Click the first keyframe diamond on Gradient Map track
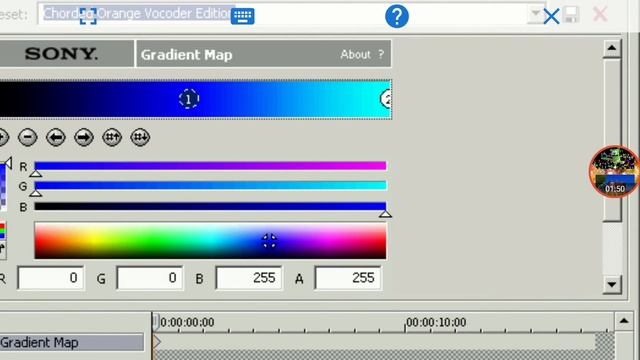This screenshot has height=360, width=640. 157,342
